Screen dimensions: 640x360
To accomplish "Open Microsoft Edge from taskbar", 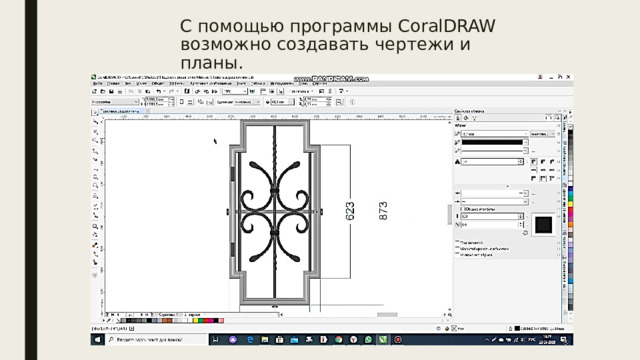I will pos(250,339).
